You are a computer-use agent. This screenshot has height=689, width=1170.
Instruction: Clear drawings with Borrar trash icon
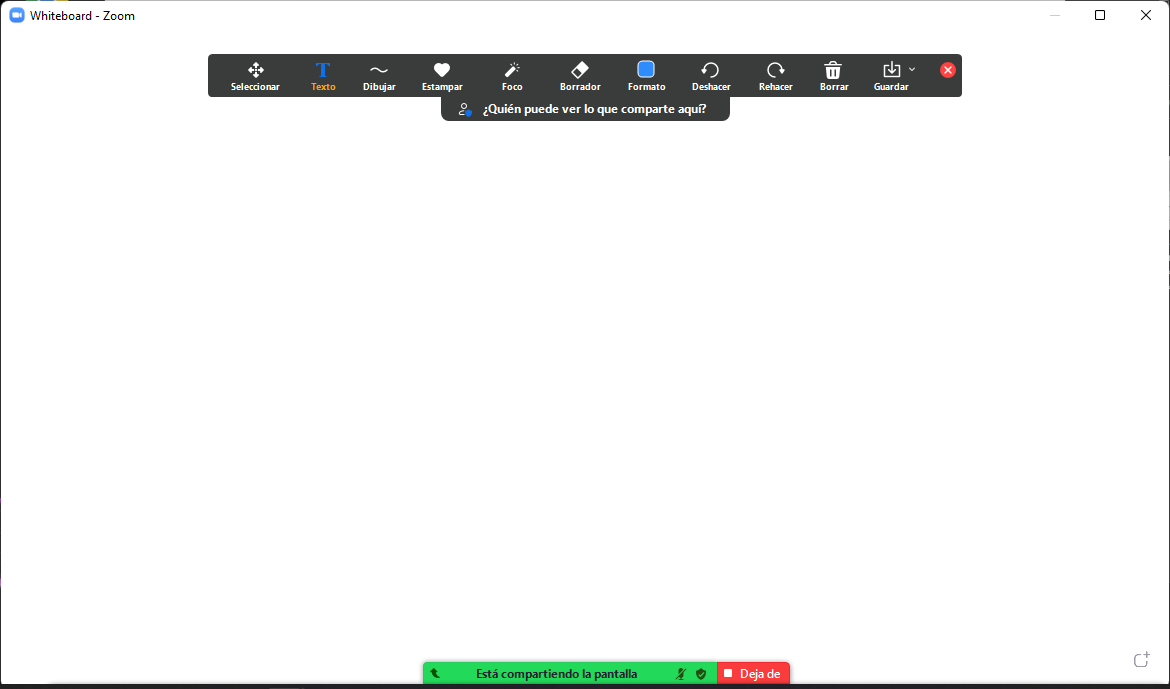[x=833, y=76]
